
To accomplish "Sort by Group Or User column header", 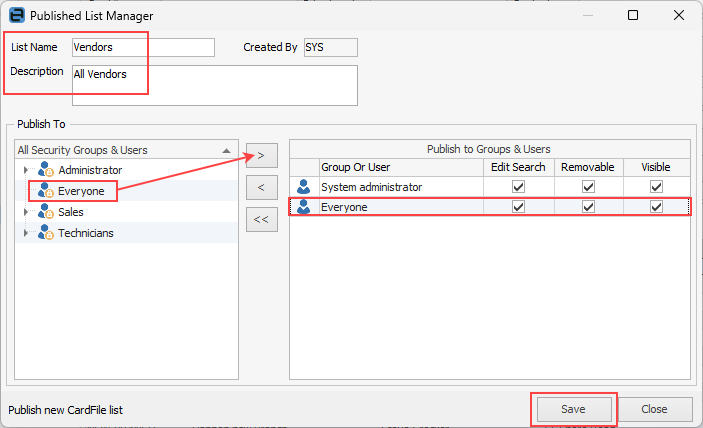I will [400, 167].
